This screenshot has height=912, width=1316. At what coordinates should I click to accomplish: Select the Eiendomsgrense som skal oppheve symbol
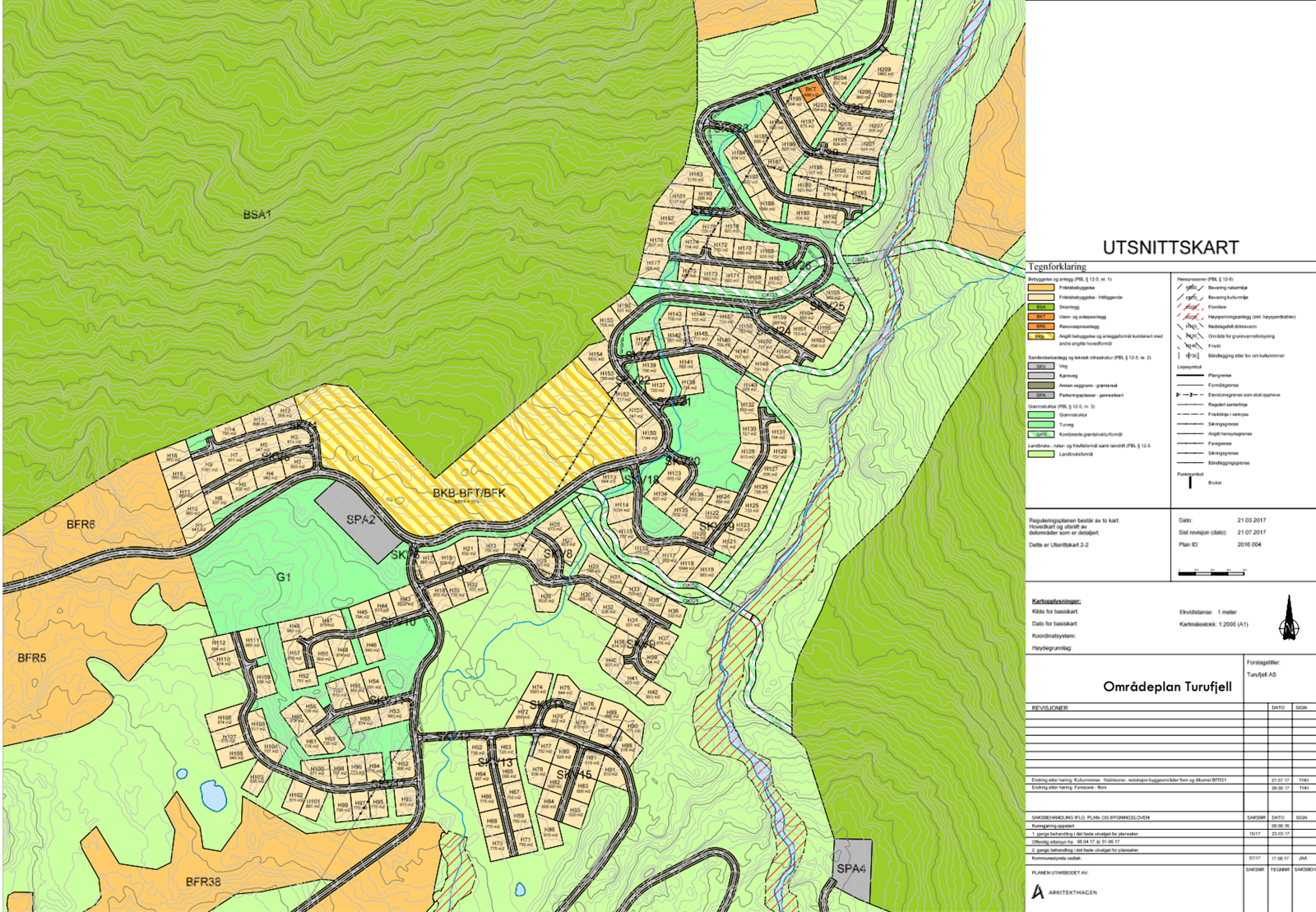(1190, 395)
